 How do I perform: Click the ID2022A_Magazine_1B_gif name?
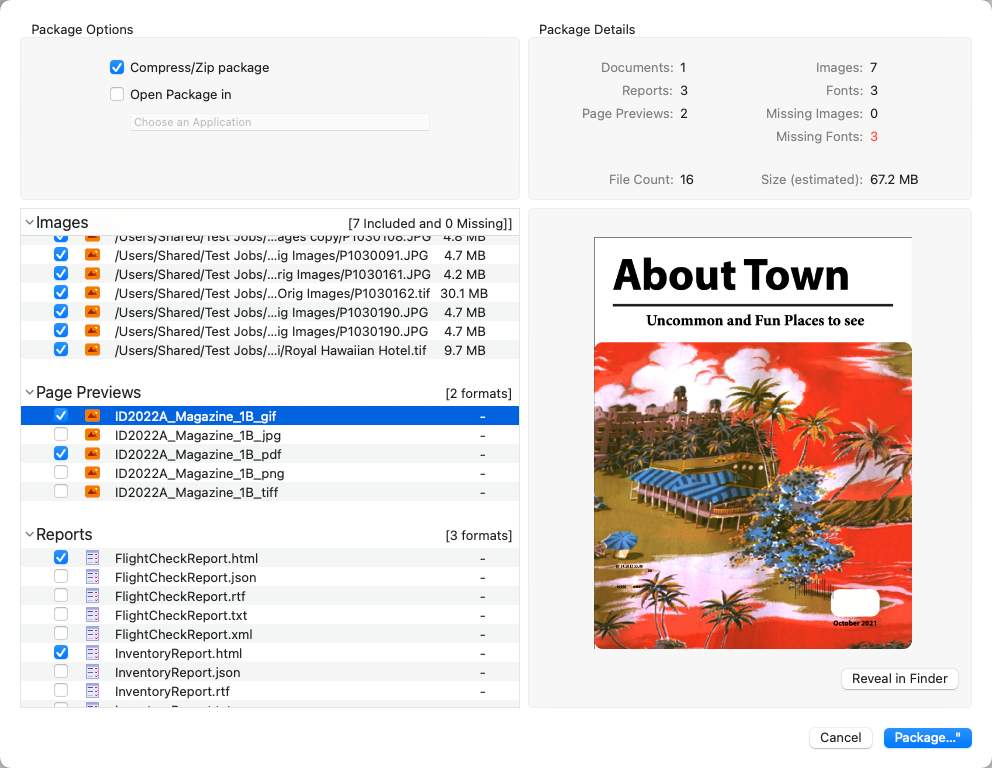click(x=195, y=416)
